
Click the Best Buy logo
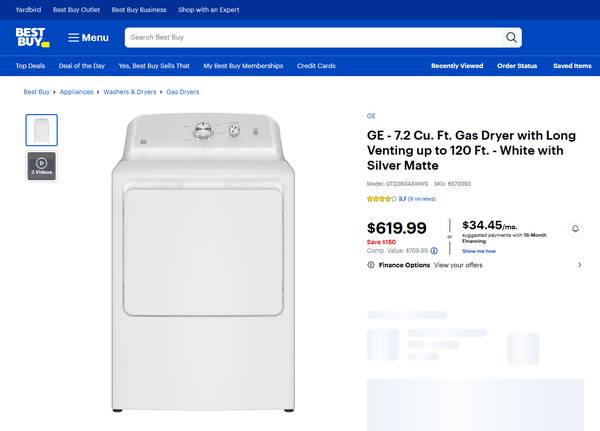click(x=32, y=37)
